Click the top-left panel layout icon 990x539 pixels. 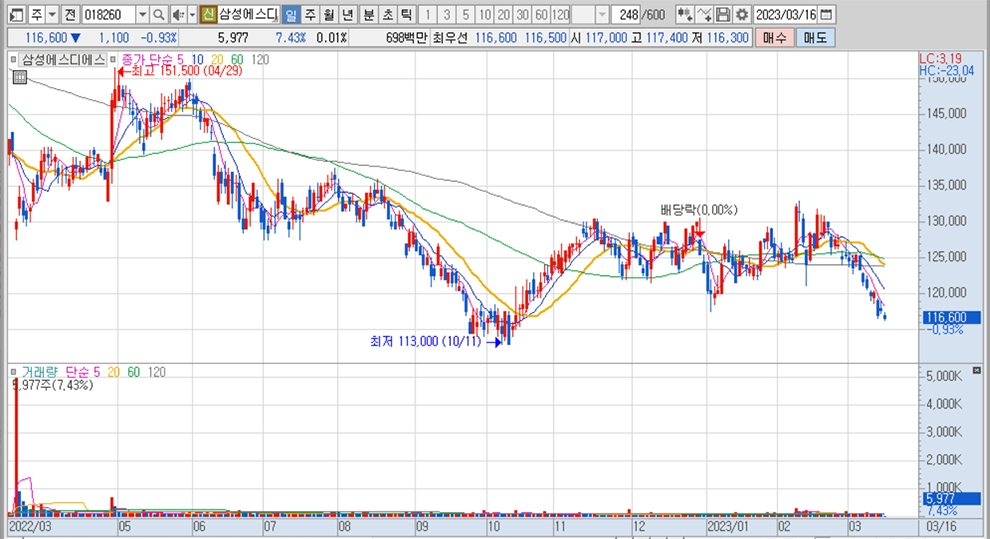click(14, 15)
